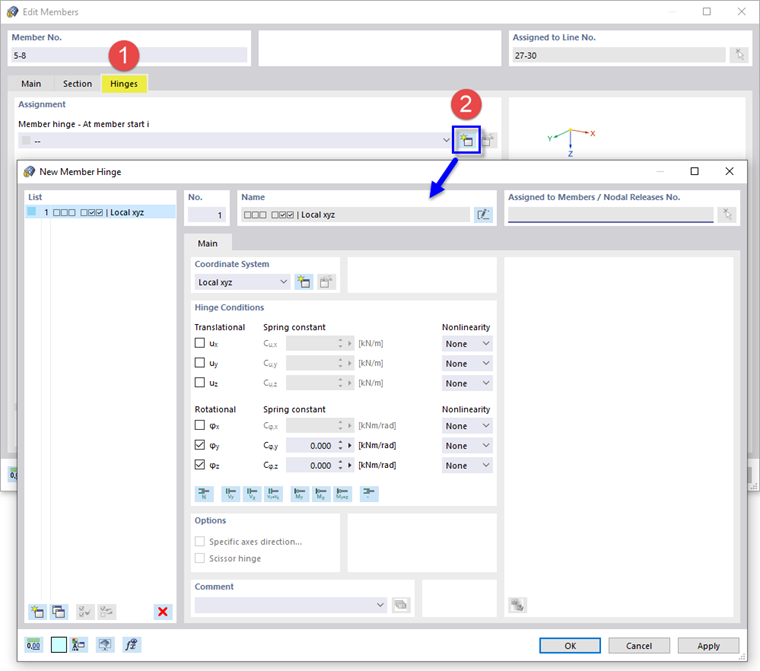Apply the N axial hinge preset
Image resolution: width=760 pixels, height=671 pixels.
pyautogui.click(x=204, y=494)
